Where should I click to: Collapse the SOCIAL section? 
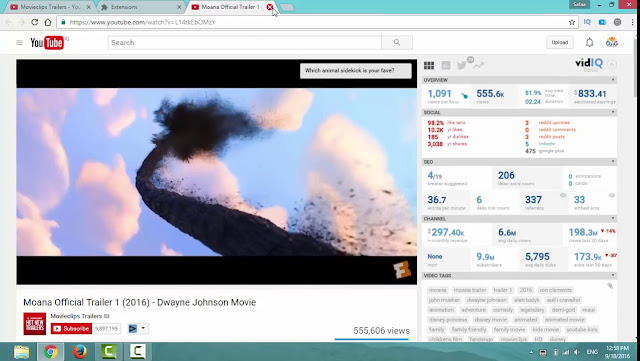tap(613, 112)
